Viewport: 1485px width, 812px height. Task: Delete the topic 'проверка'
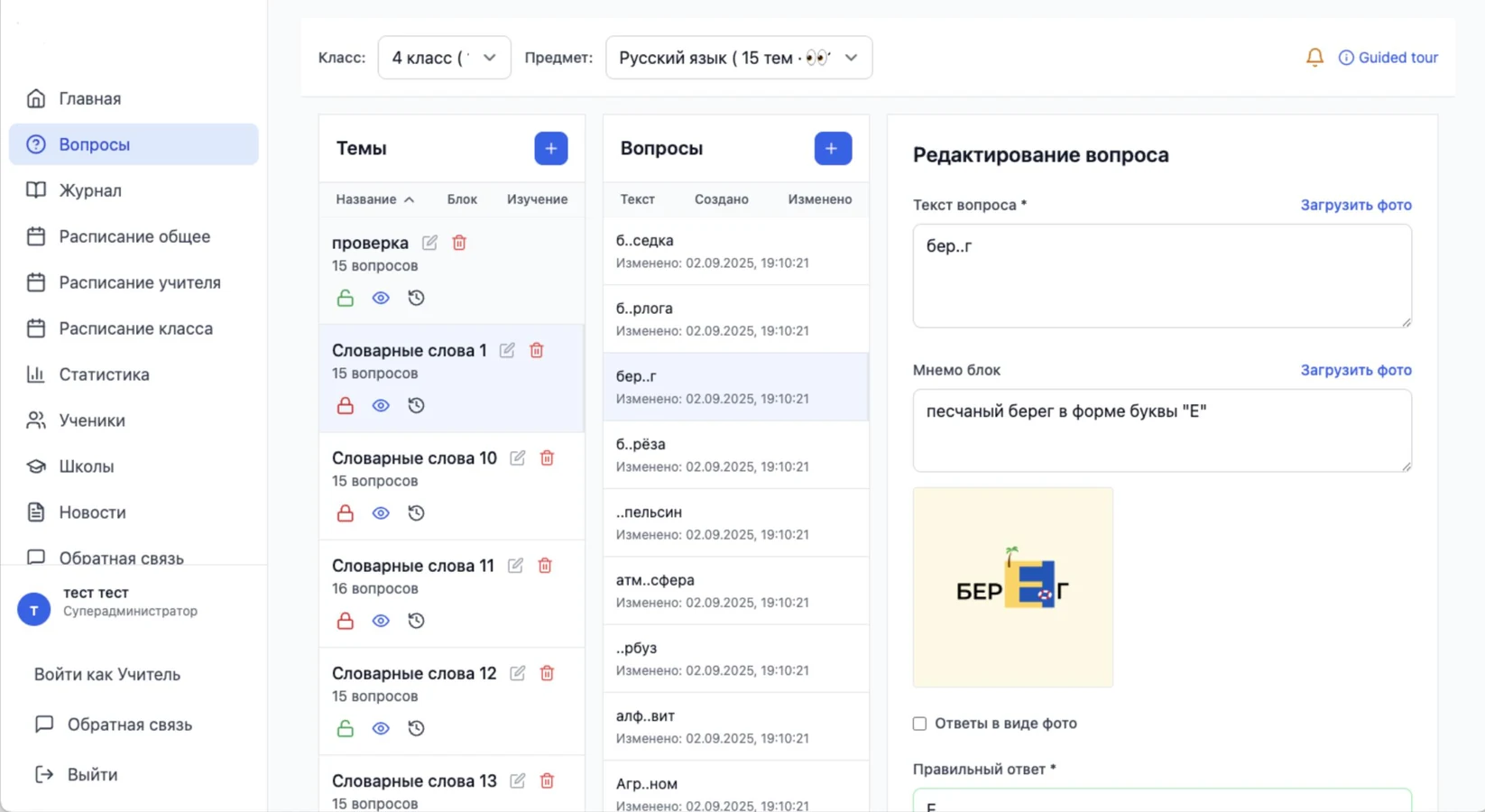[459, 243]
